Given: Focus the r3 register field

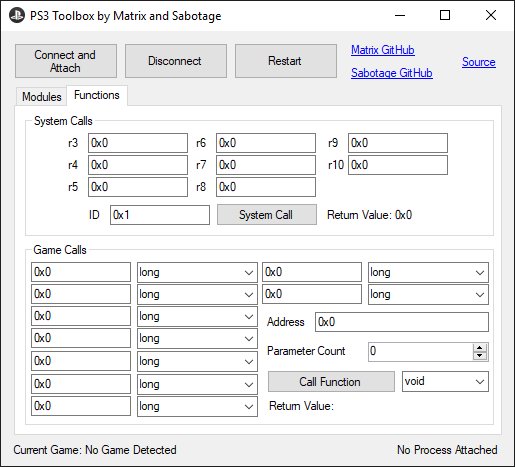Looking at the screenshot, I should point(138,143).
